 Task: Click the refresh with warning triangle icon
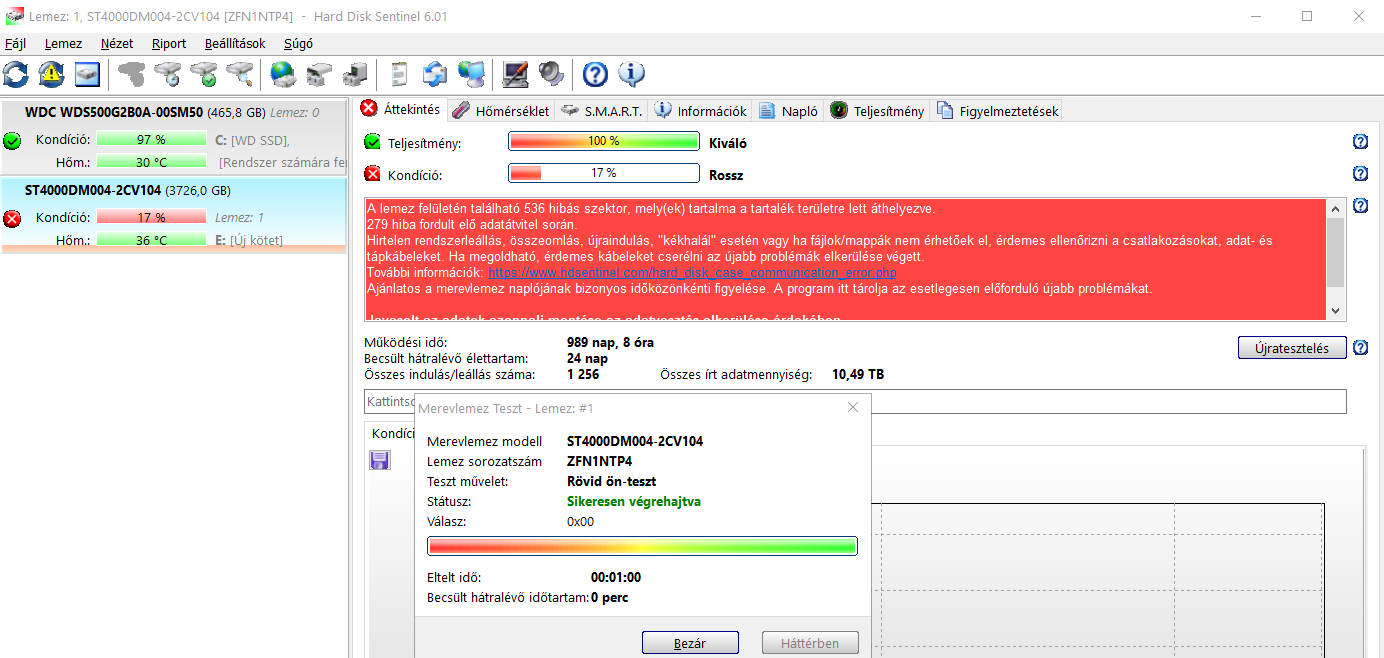pos(52,74)
